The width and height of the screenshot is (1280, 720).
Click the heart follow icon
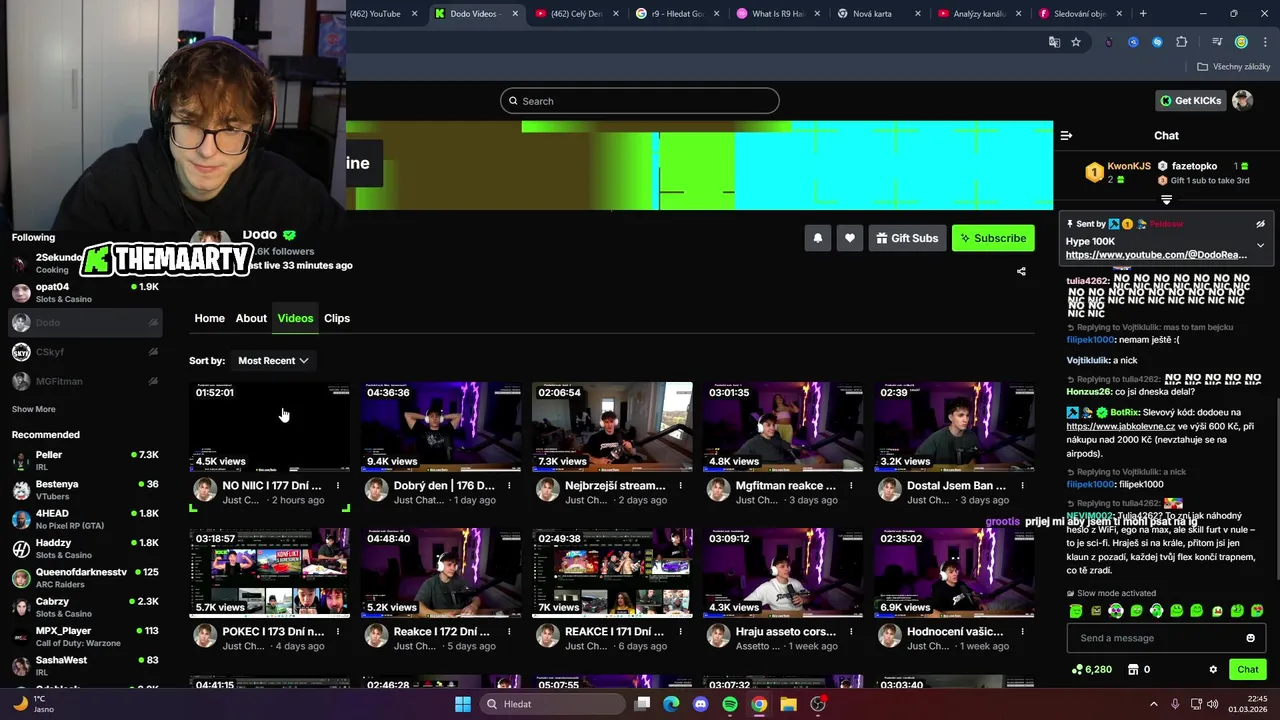coord(850,238)
